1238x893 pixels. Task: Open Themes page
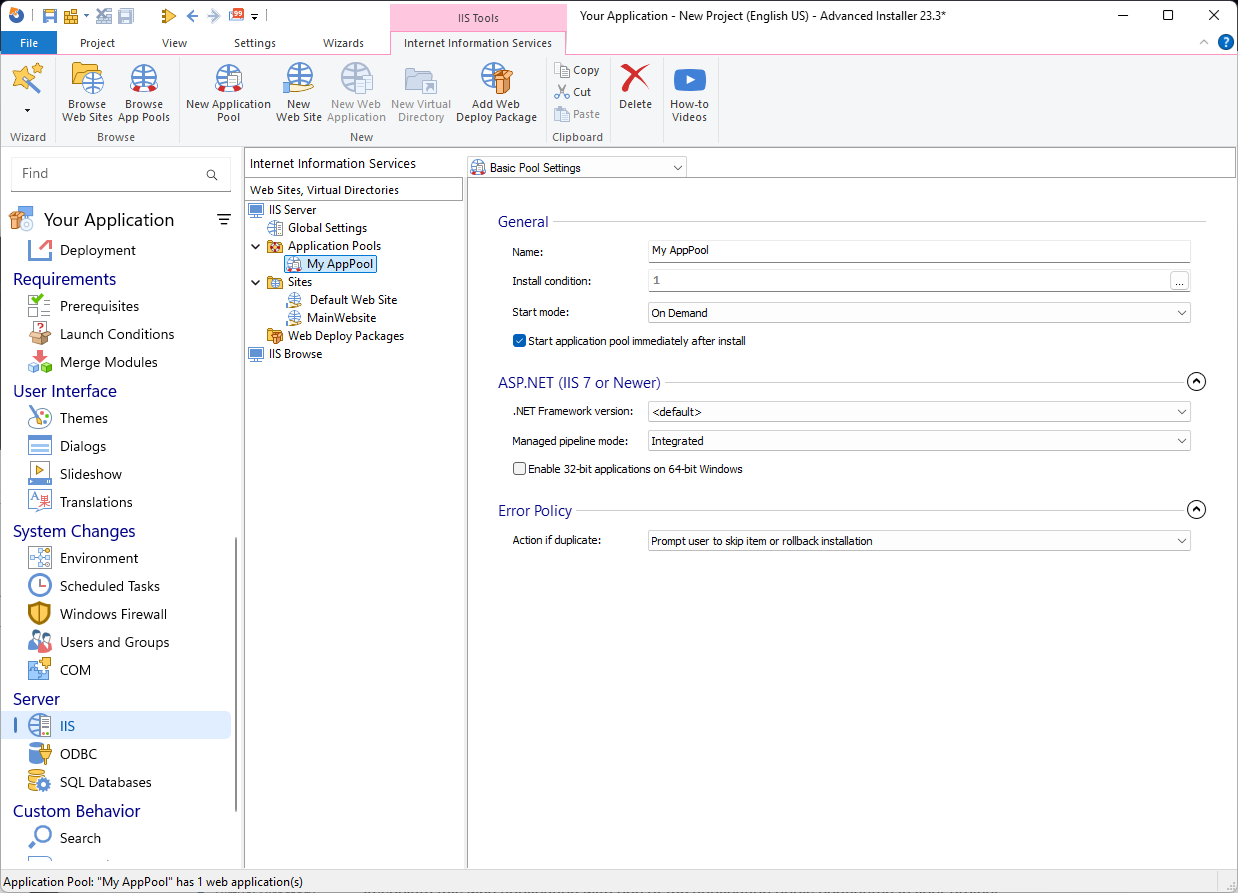click(84, 418)
